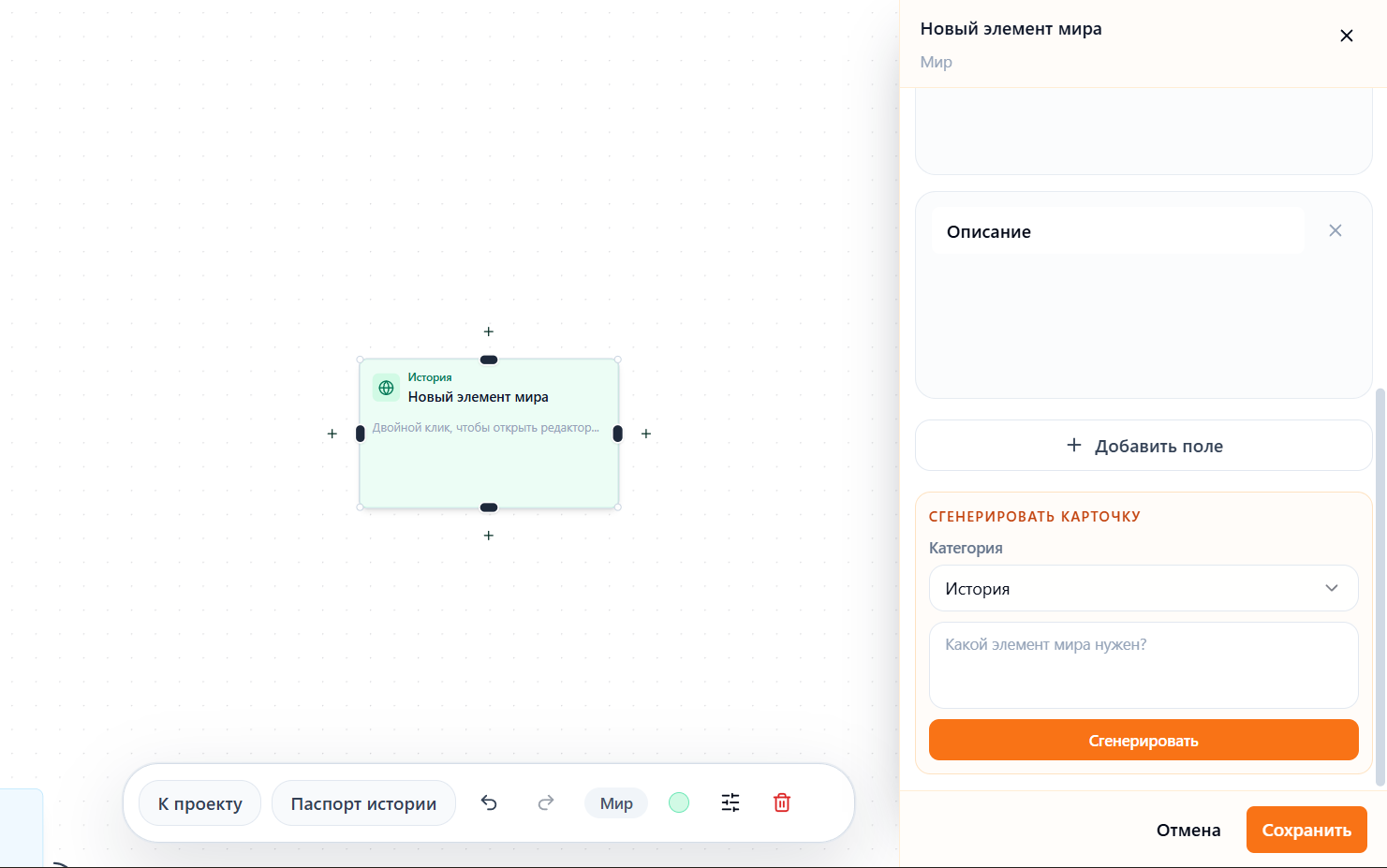Image resolution: width=1387 pixels, height=868 pixels.
Task: Click the Мир type pill in toolbar
Action: click(616, 803)
